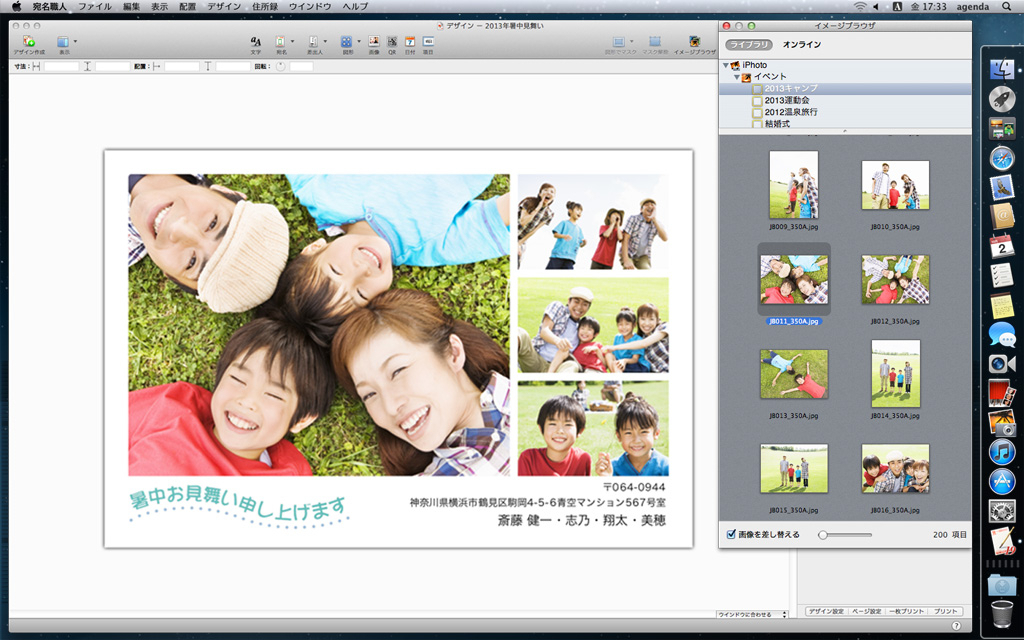Image resolution: width=1024 pixels, height=640 pixels.
Task: Open Launchpad rocket icon in Dock
Action: pyautogui.click(x=1002, y=99)
